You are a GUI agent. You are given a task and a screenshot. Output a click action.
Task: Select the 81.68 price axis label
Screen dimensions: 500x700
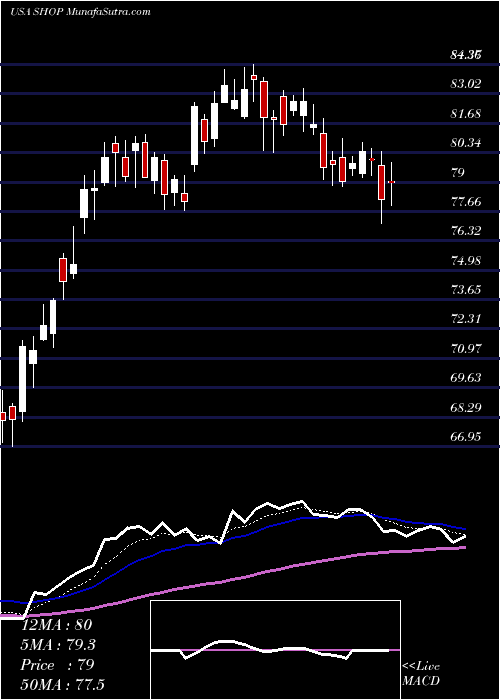(x=466, y=114)
